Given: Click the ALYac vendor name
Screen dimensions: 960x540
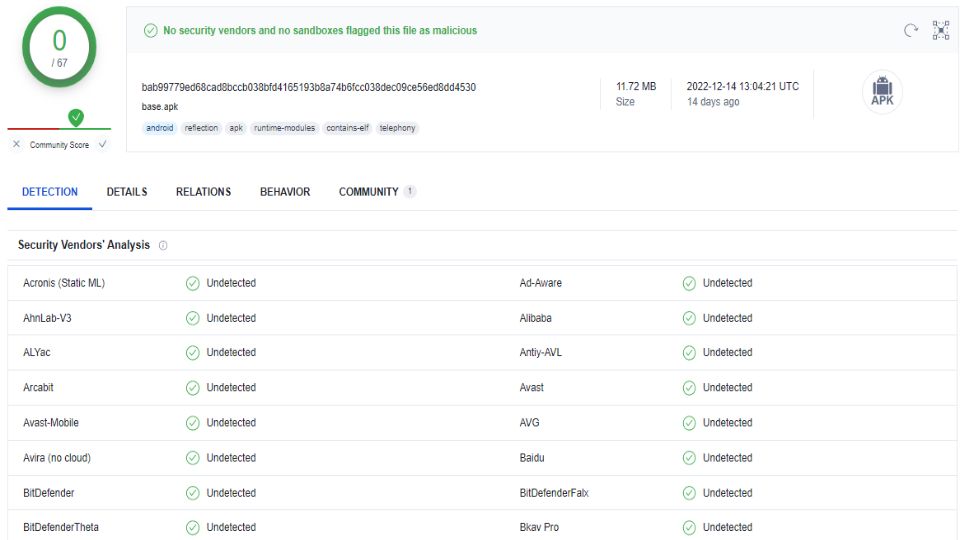Looking at the screenshot, I should 37,352.
